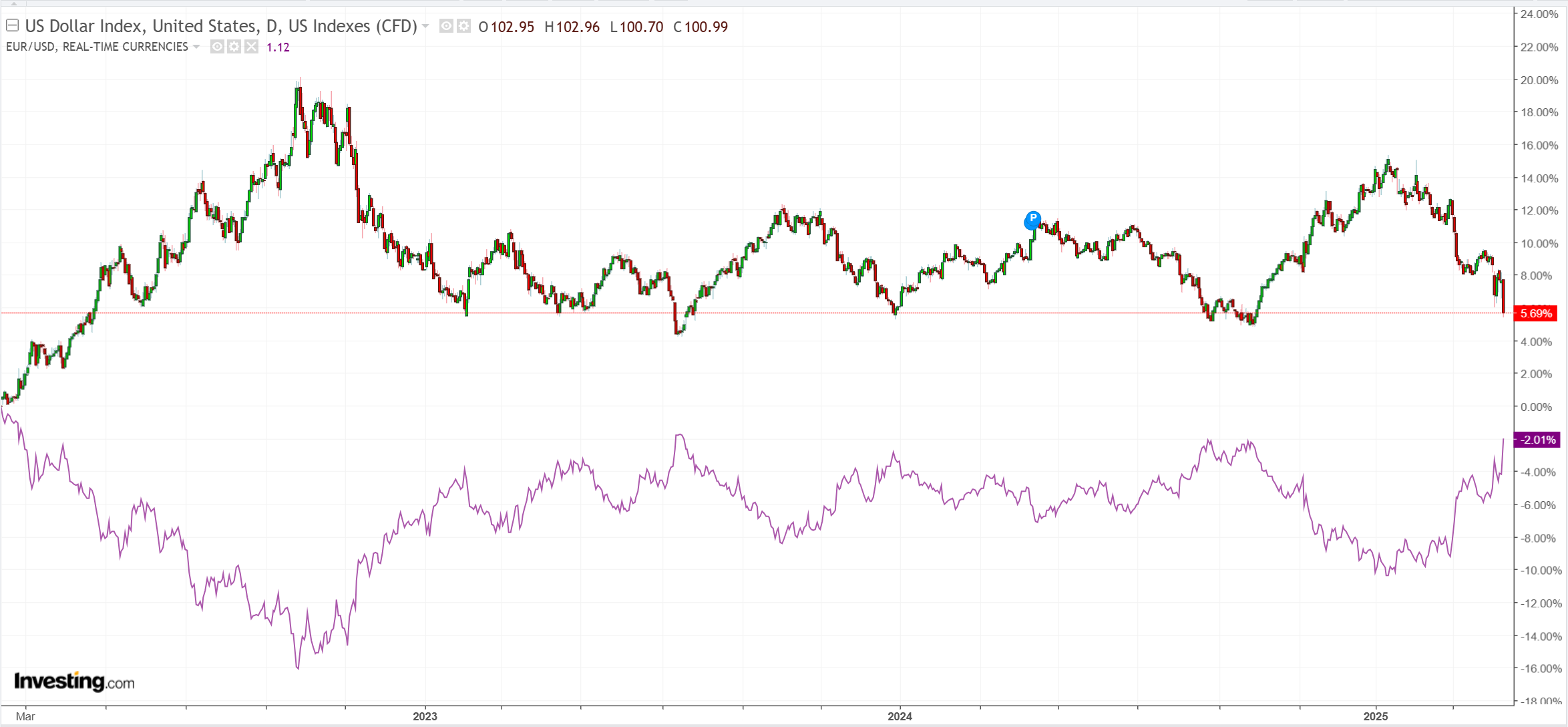This screenshot has height=727, width=1568.
Task: Collapse the chart legend with minus box
Action: [12, 26]
